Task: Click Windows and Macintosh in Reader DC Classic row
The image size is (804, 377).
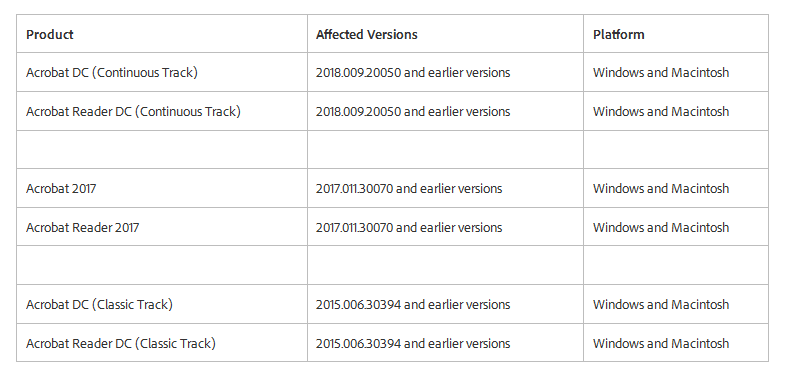Action: 661,343
